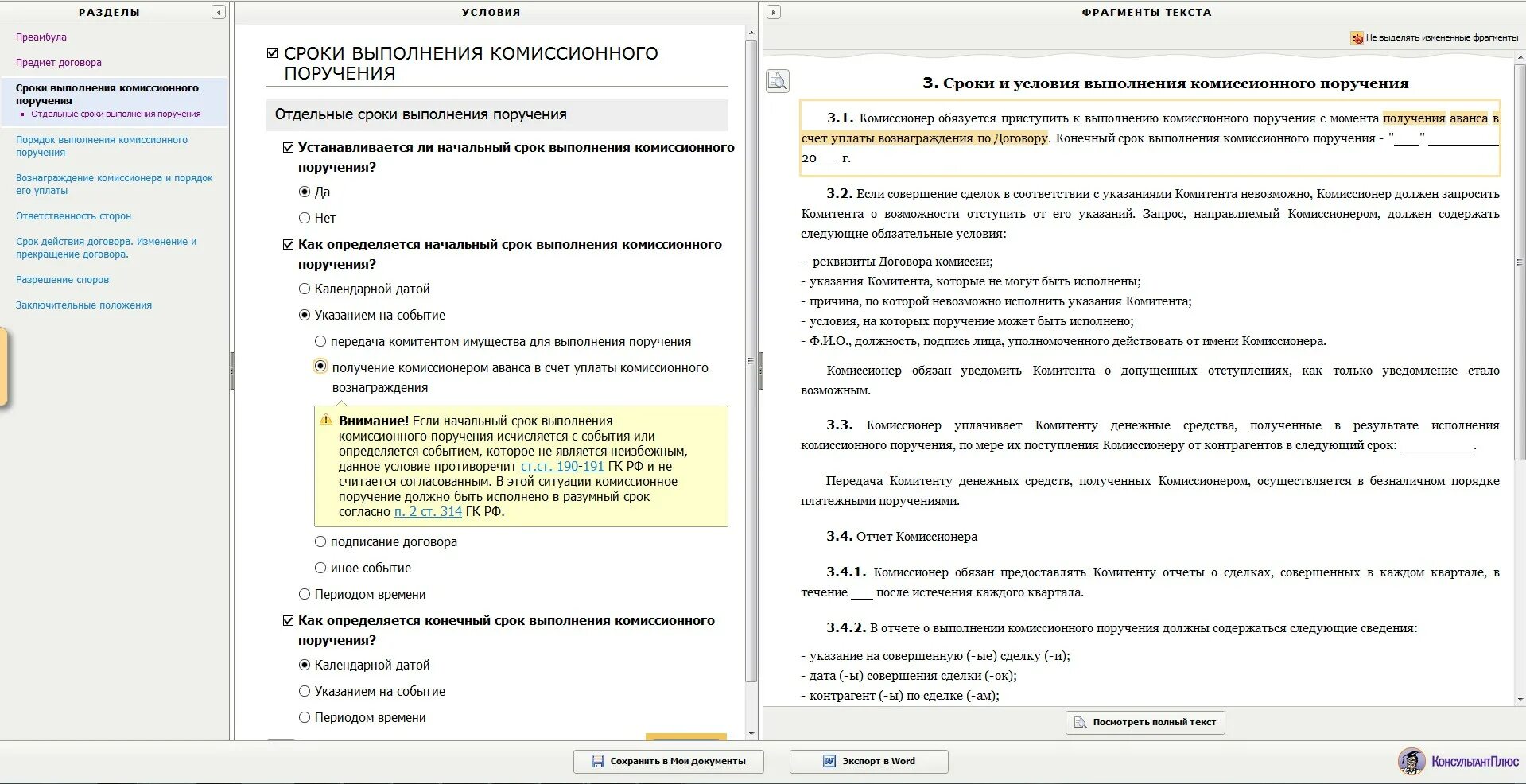Collapse the Разделы panel with the arrow
The height and width of the screenshot is (784, 1526).
[x=218, y=12]
